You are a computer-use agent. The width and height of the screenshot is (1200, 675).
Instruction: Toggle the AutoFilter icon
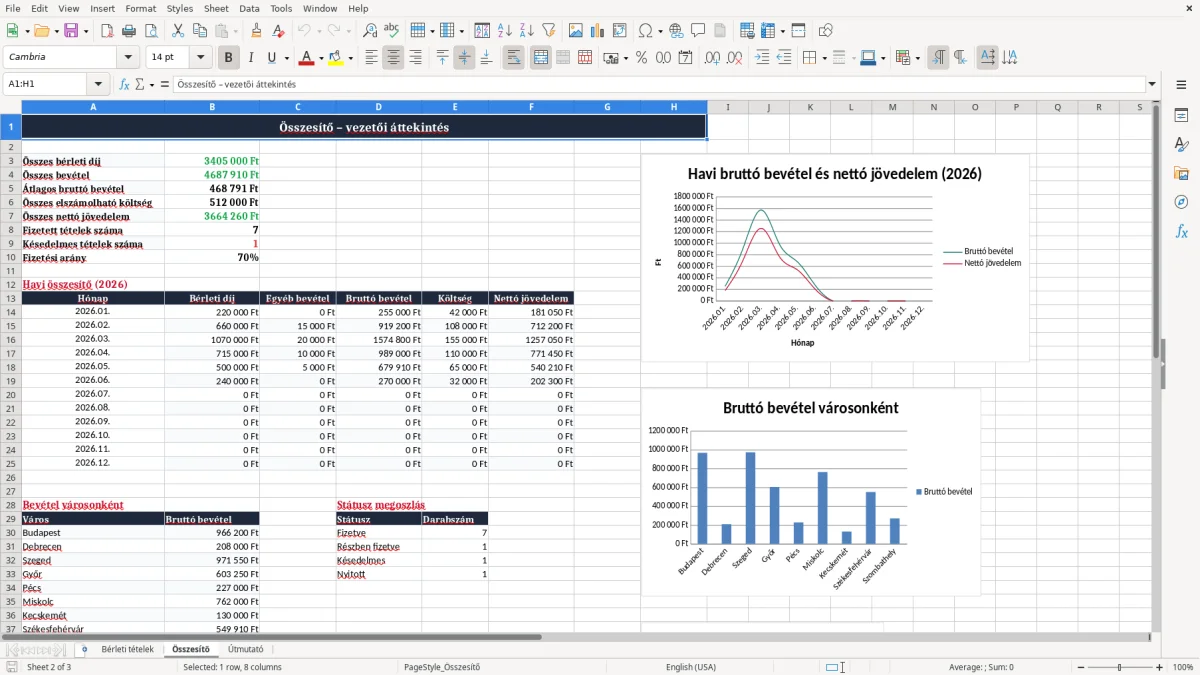pos(548,31)
